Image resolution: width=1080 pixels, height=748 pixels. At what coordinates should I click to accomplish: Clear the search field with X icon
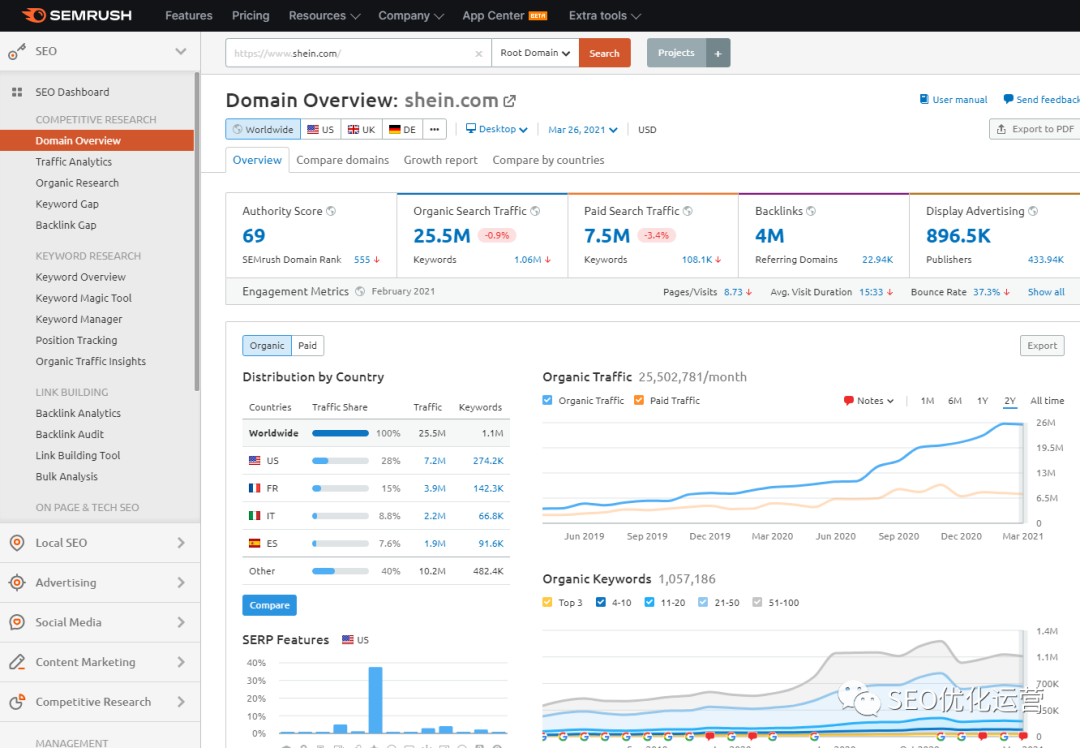(478, 54)
